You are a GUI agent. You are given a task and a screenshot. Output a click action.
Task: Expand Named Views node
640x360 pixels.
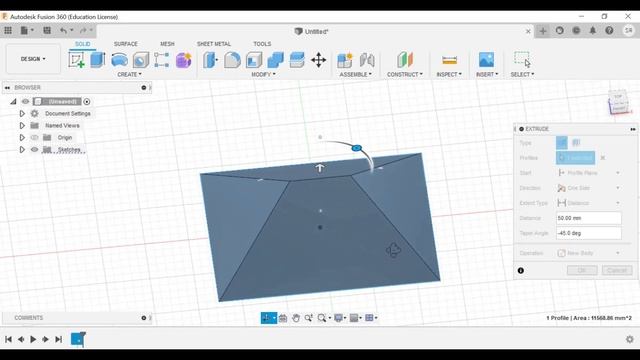[x=22, y=126]
